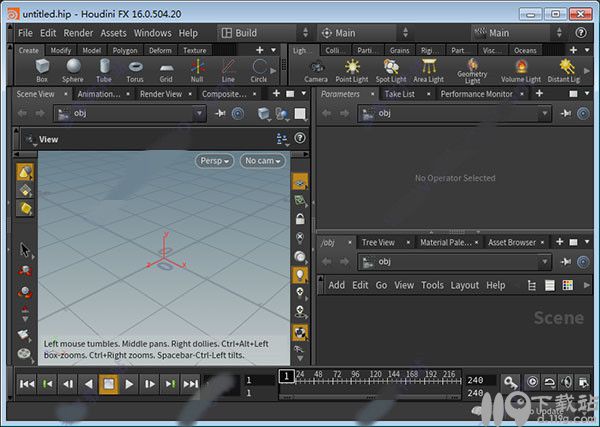Pick the Torus shelf tool
This screenshot has height=427, width=600.
tap(135, 71)
